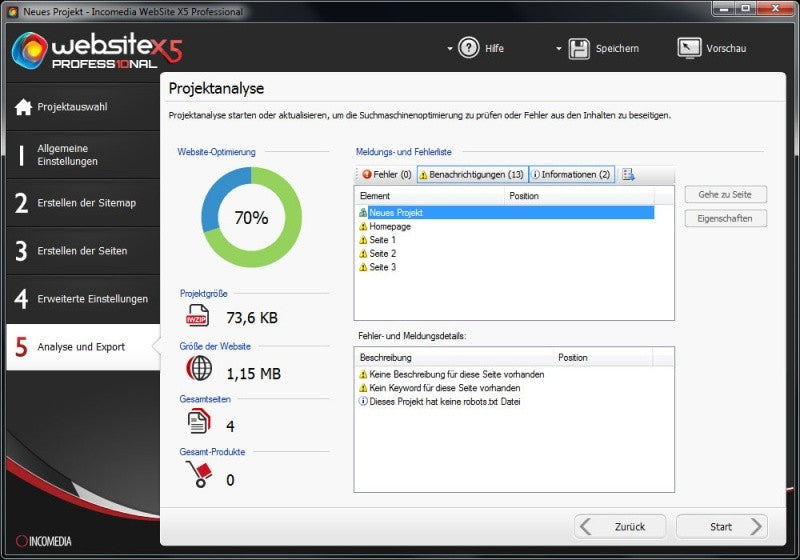800x560 pixels.
Task: Click the warning icon next to Seite 3
Action: [x=363, y=267]
